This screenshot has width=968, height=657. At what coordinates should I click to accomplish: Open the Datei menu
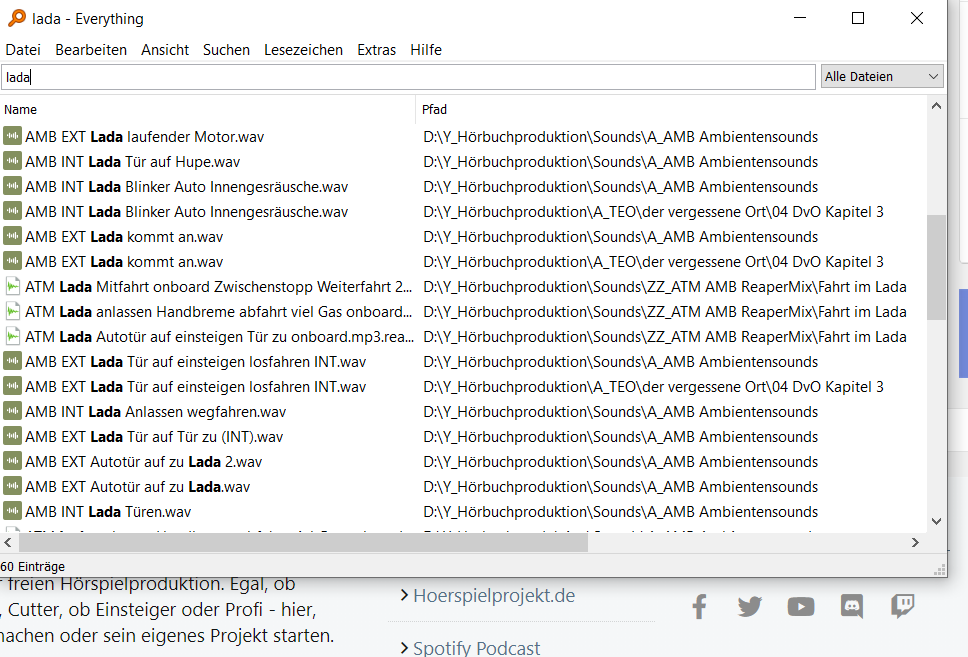point(23,49)
